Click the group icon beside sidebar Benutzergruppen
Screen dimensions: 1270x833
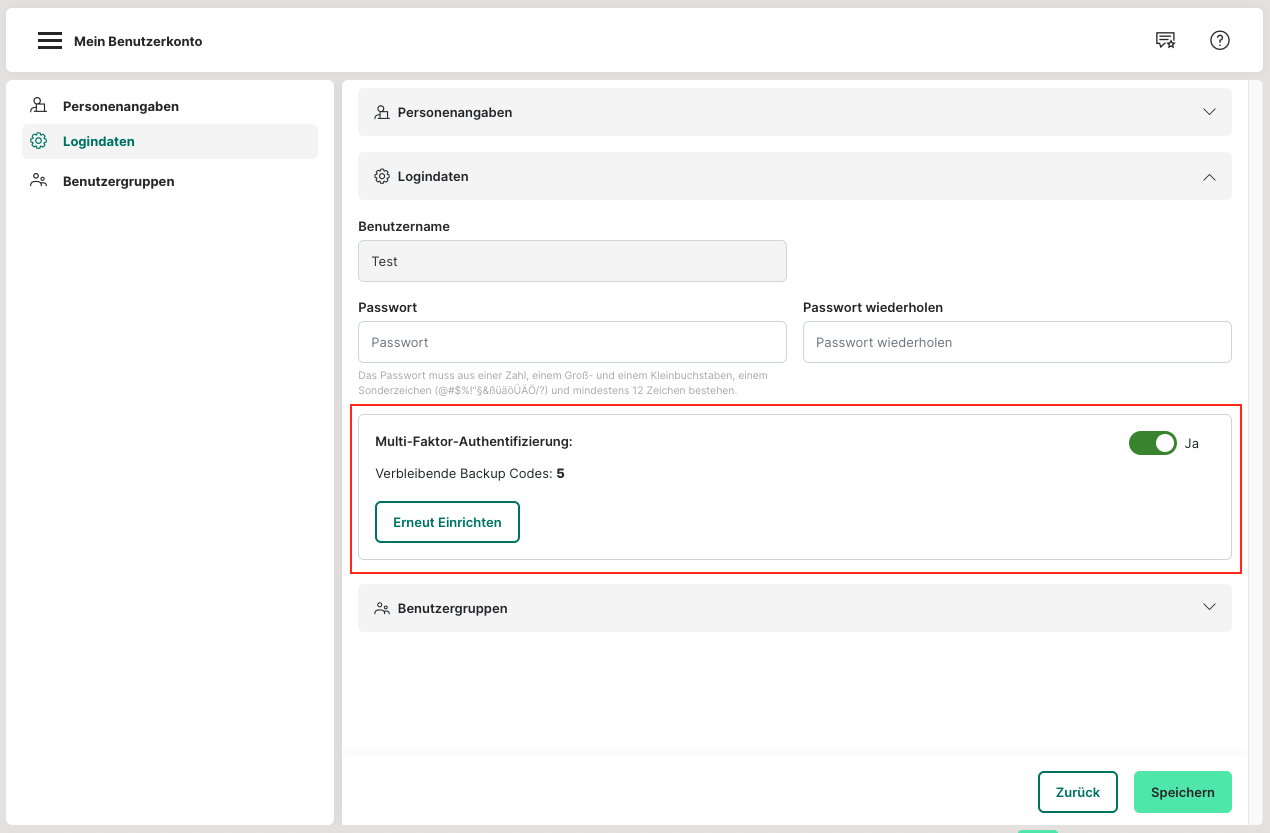[x=39, y=181]
